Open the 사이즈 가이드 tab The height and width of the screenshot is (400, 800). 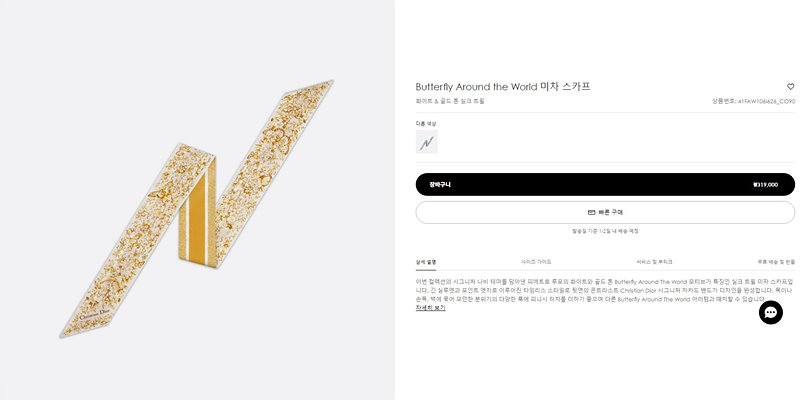tap(536, 262)
